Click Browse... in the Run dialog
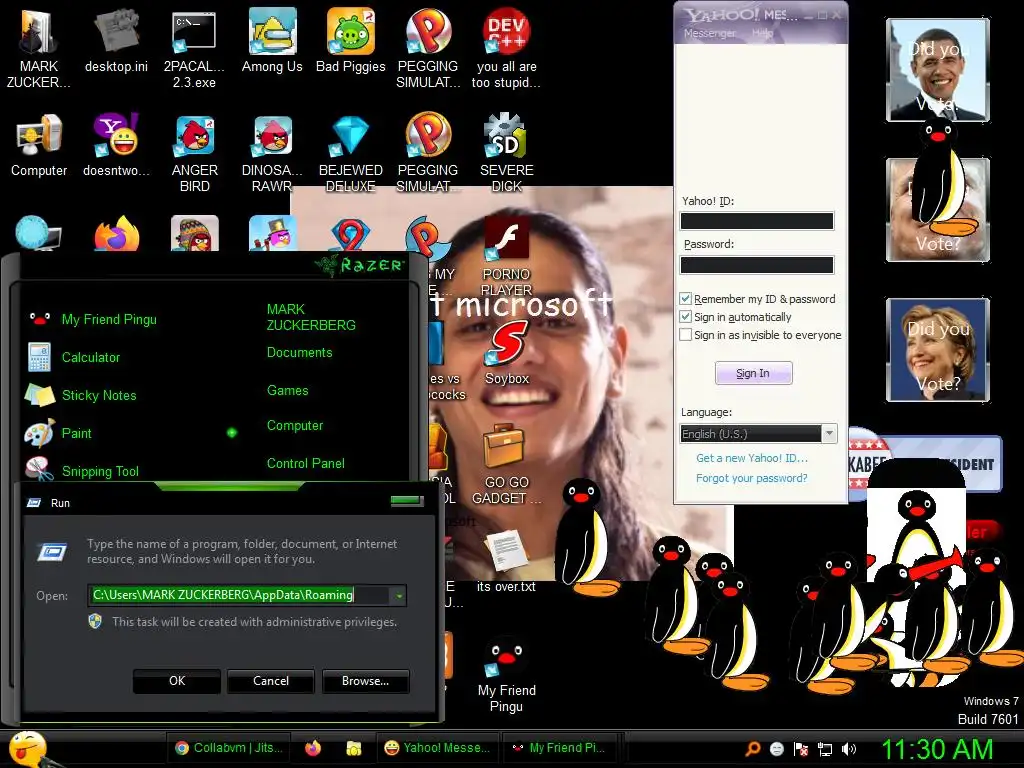 tap(366, 680)
